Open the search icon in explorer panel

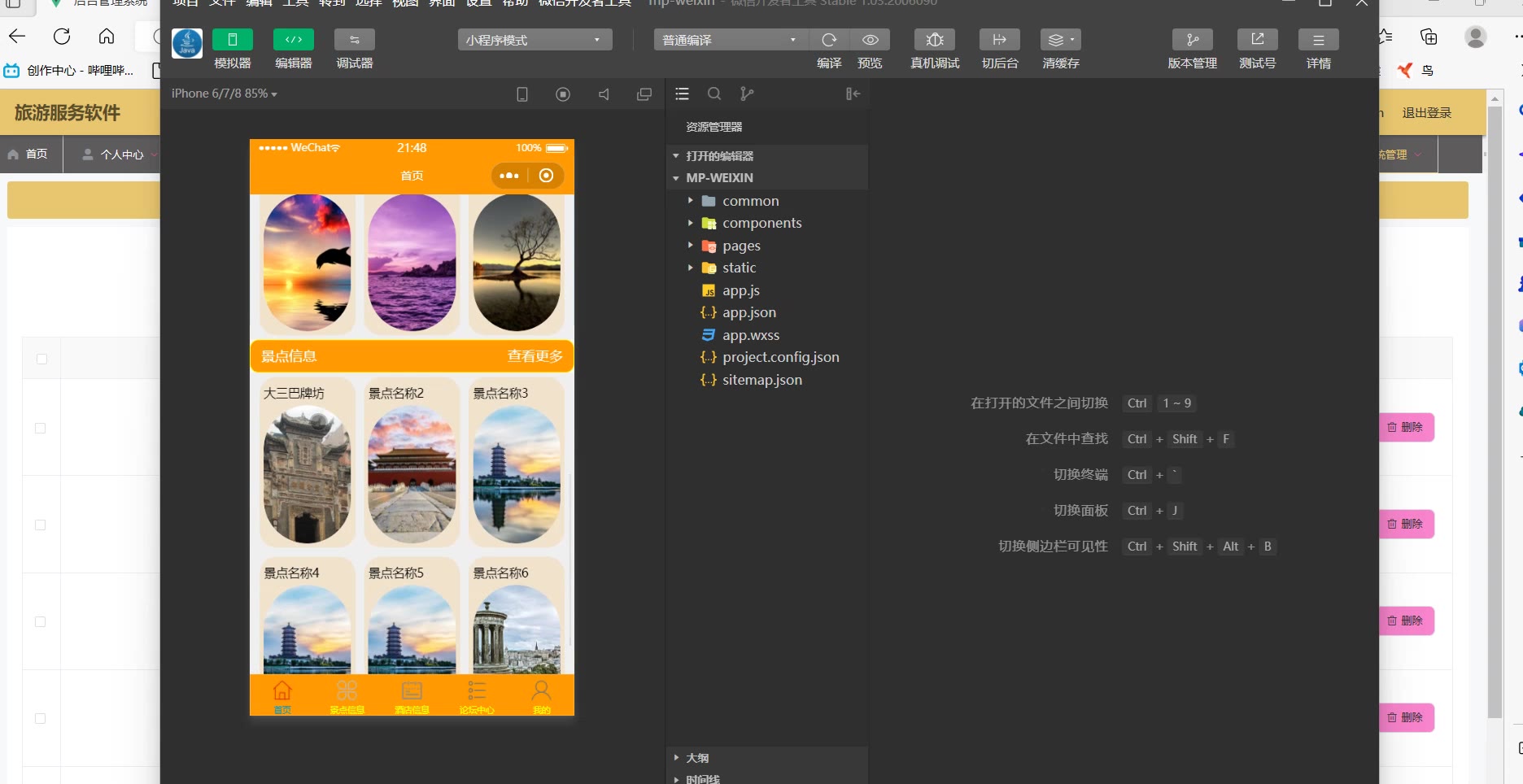click(x=714, y=94)
